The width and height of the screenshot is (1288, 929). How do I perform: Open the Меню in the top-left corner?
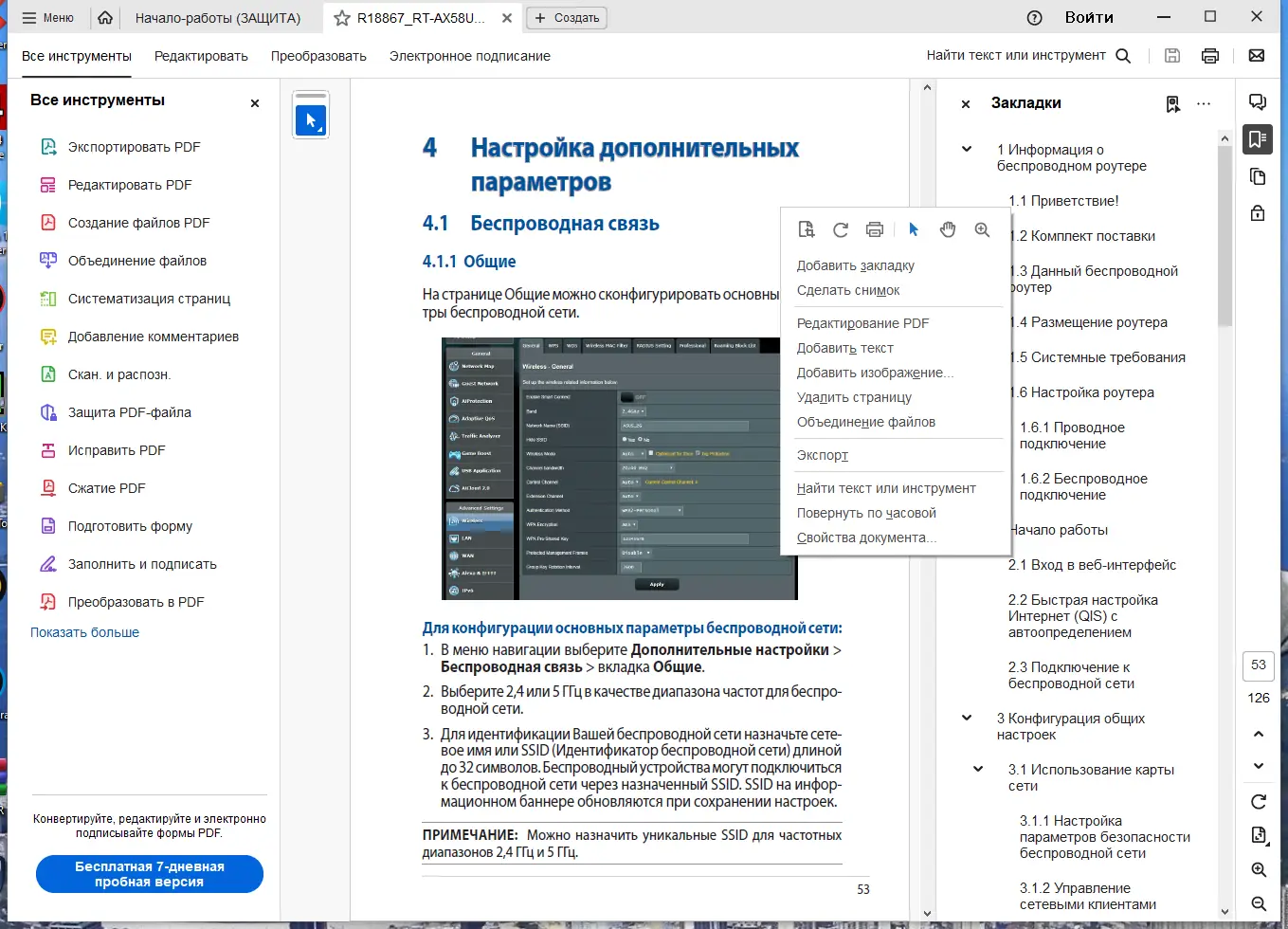click(x=49, y=17)
